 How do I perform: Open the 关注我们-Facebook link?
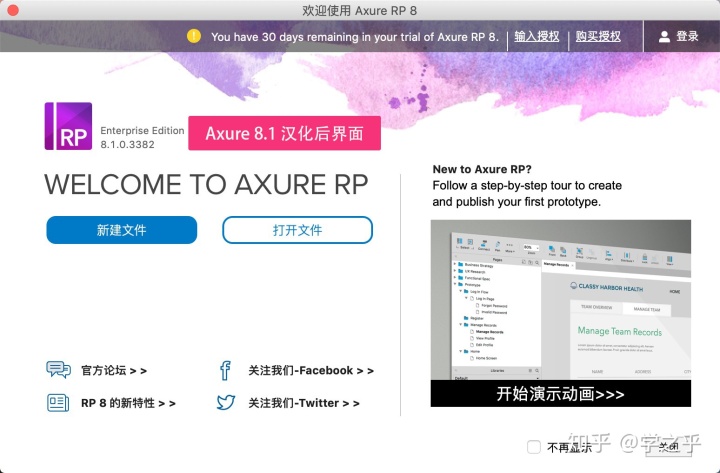tap(311, 370)
